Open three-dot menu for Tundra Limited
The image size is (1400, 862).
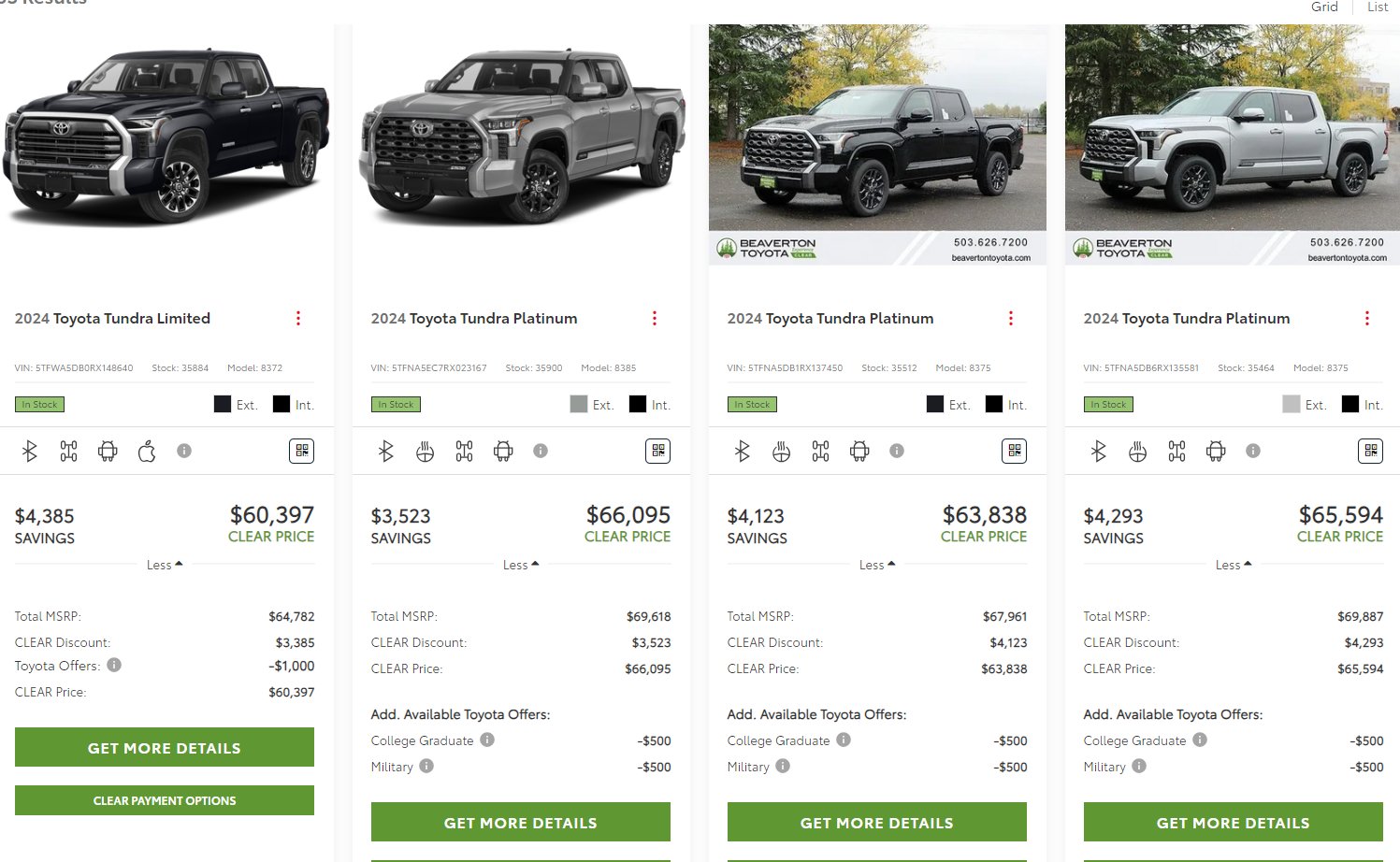298,319
